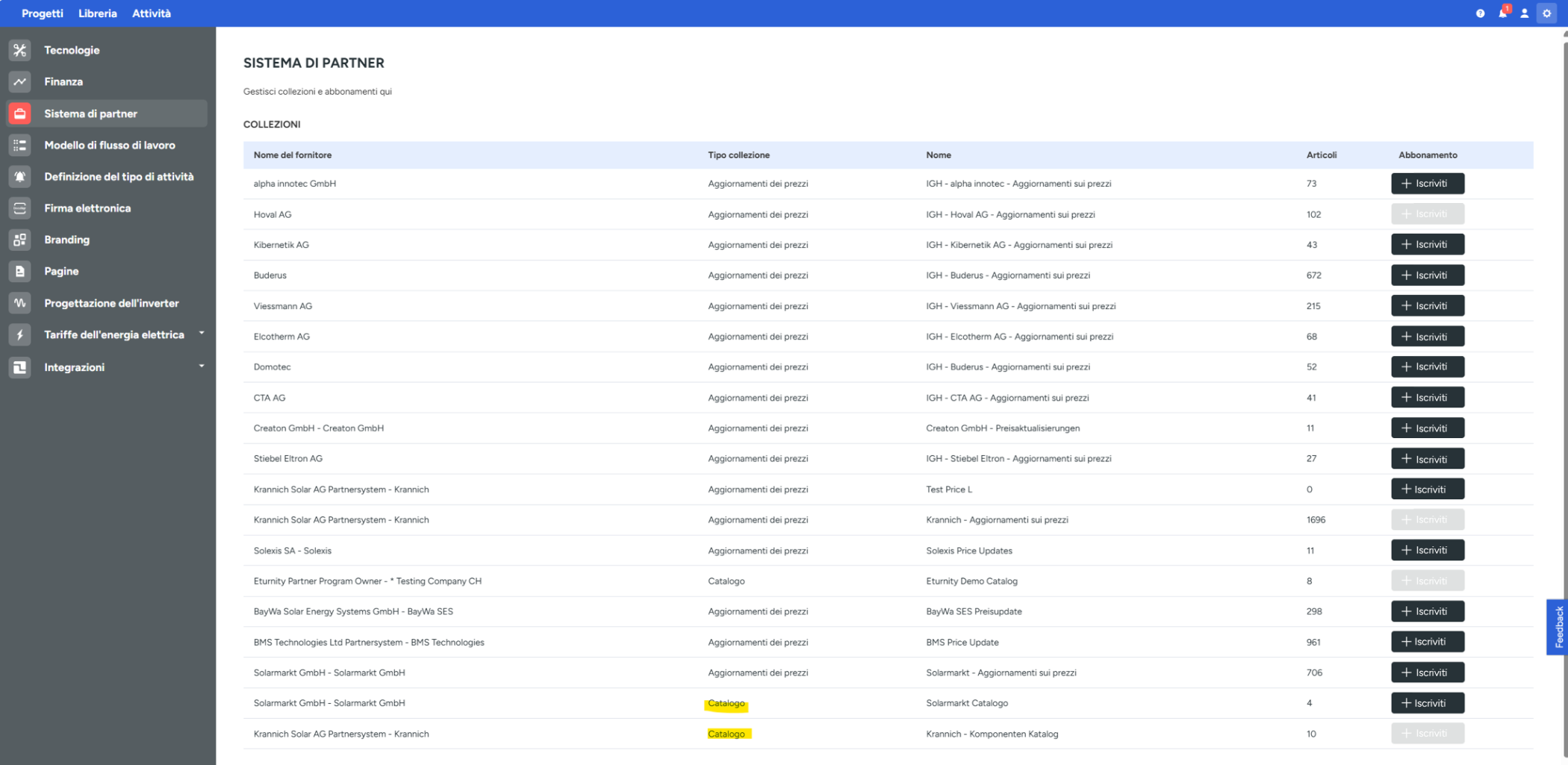Open the notifications bell icon
The image size is (1568, 765).
[x=1502, y=13]
